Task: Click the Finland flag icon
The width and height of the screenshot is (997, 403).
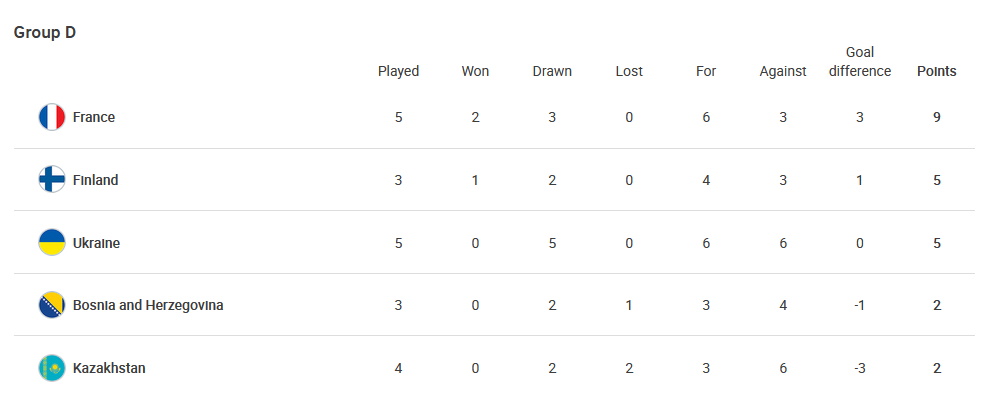Action: pyautogui.click(x=52, y=179)
